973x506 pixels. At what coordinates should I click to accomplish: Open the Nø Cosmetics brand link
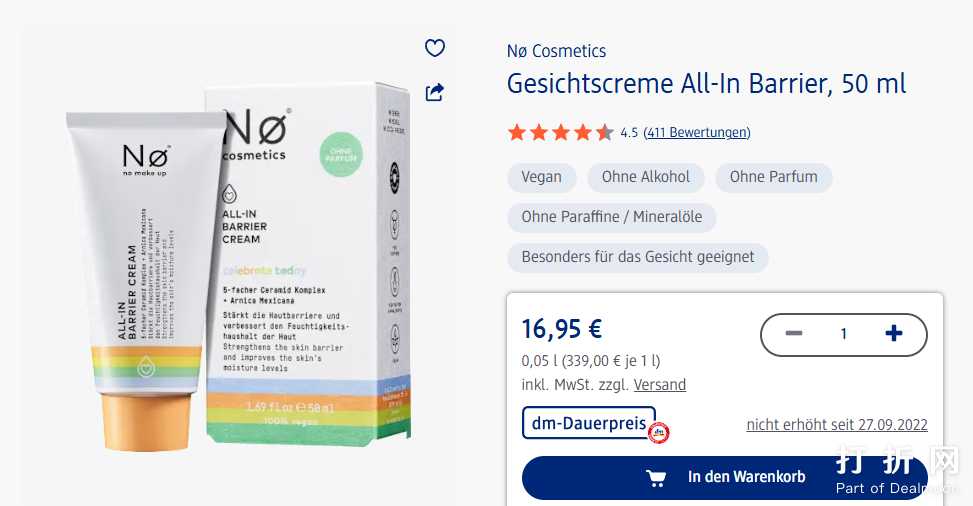pyautogui.click(x=556, y=51)
